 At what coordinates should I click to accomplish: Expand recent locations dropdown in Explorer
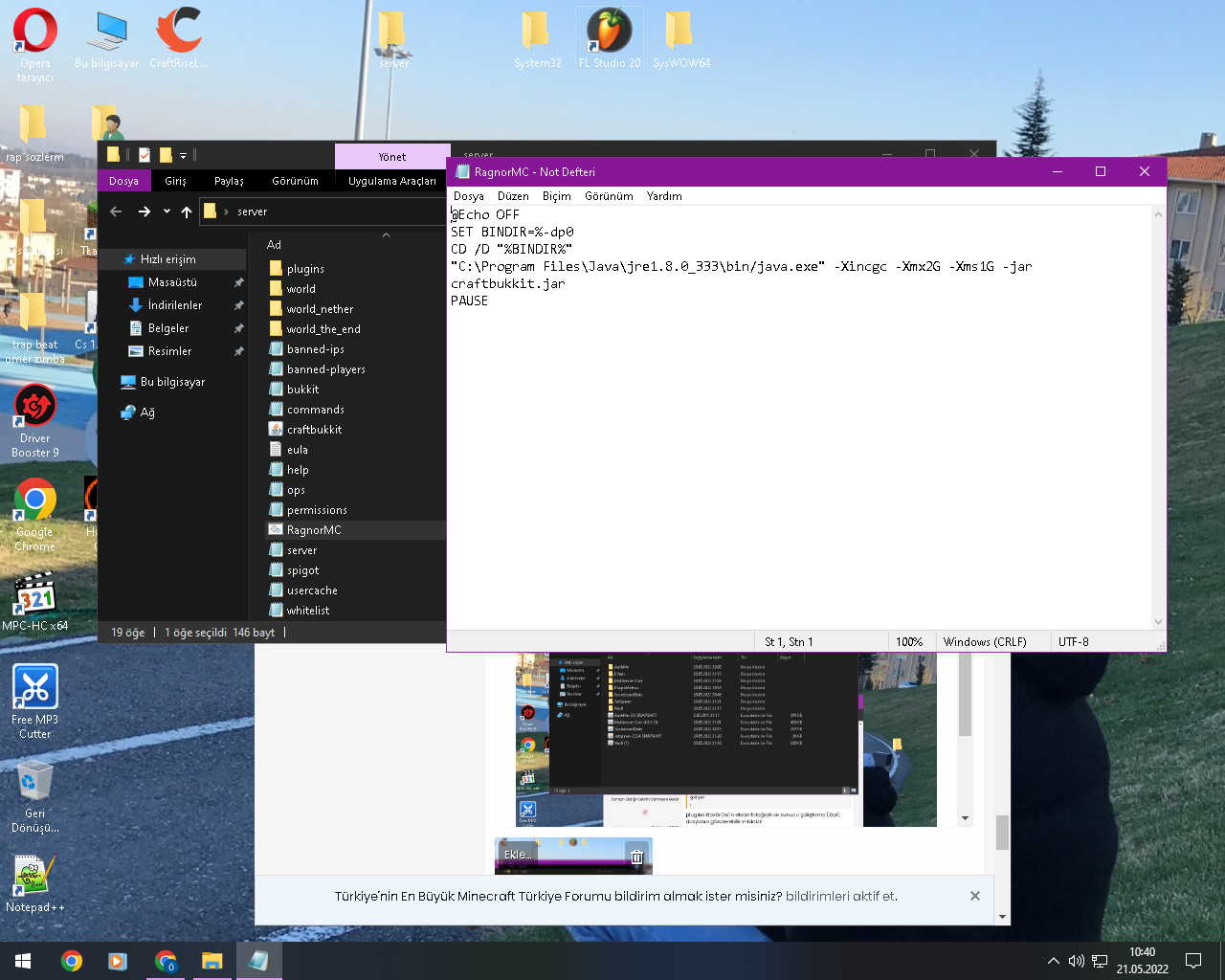[167, 212]
